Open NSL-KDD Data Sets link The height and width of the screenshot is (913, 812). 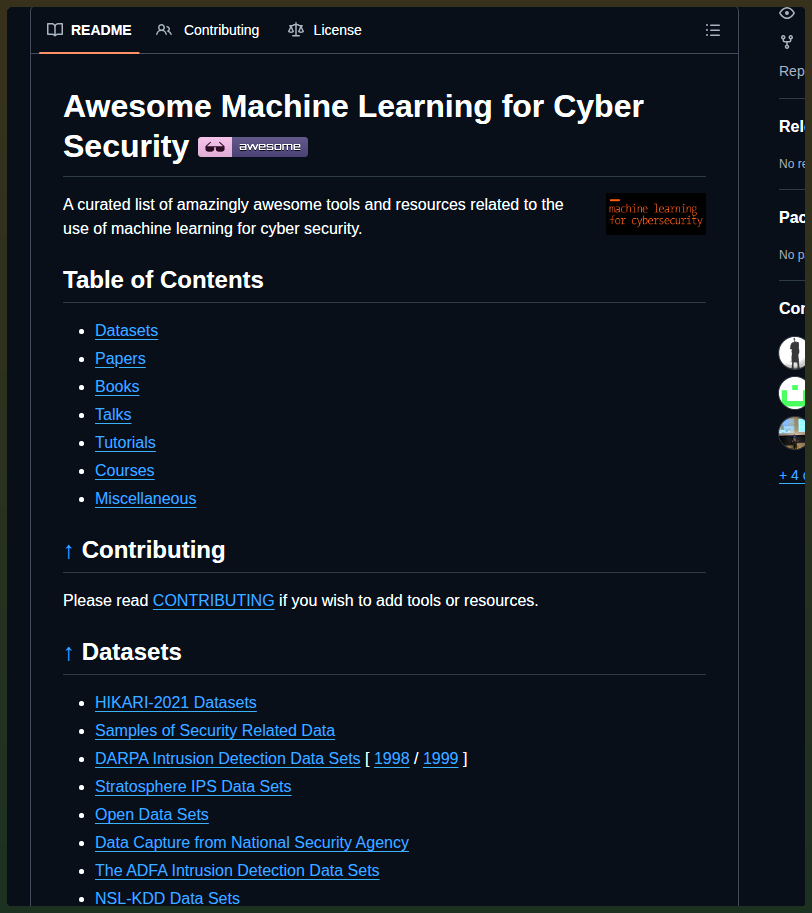click(168, 898)
